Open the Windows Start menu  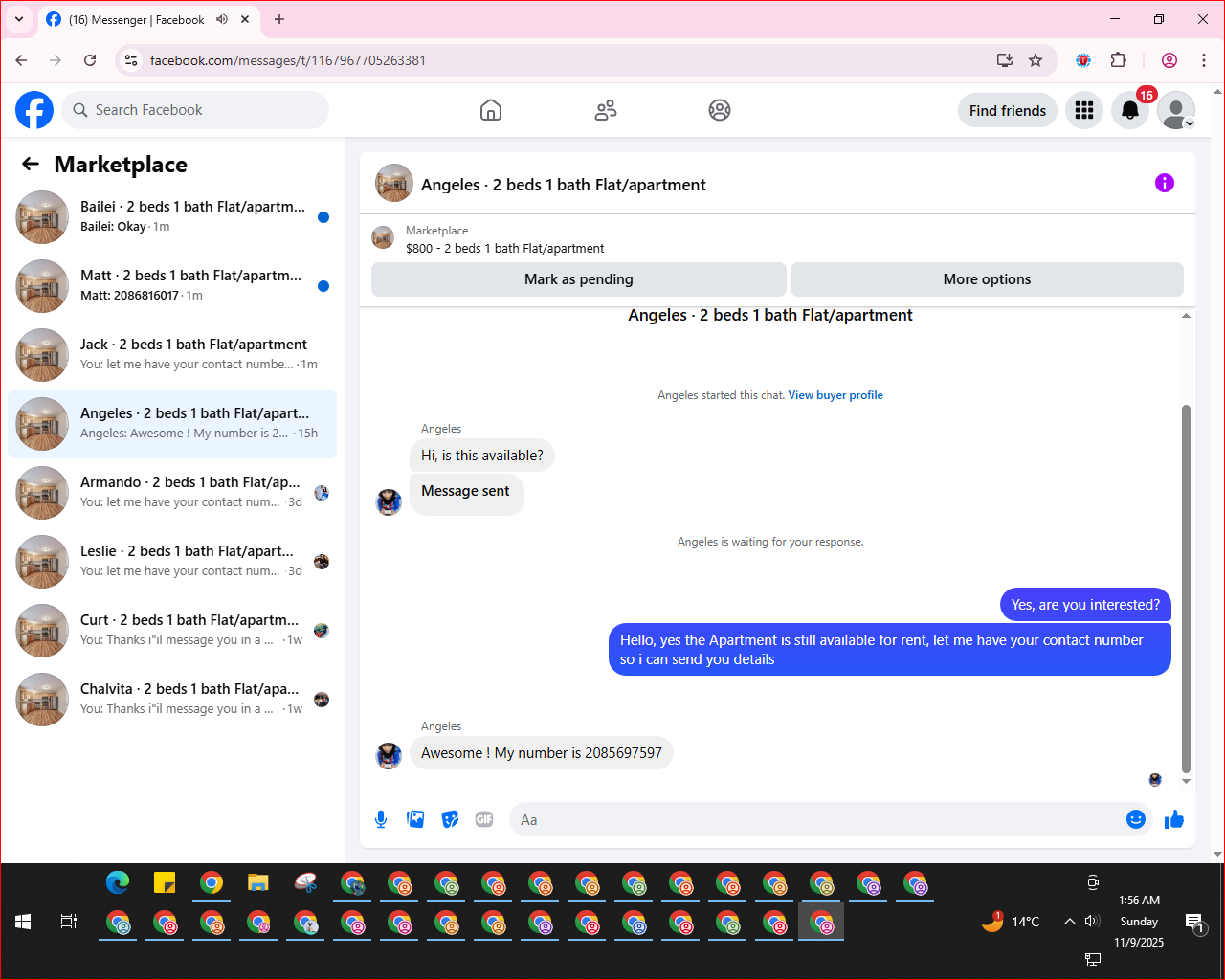[23, 922]
